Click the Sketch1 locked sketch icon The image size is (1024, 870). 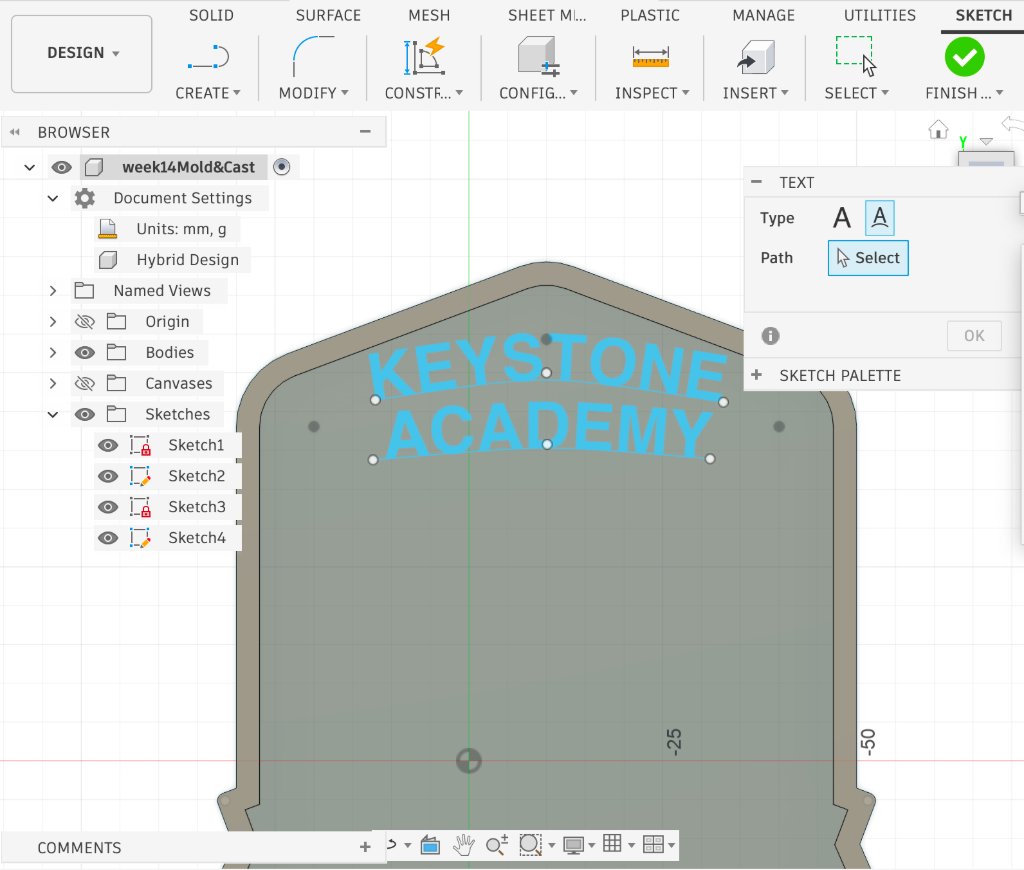pyautogui.click(x=140, y=445)
